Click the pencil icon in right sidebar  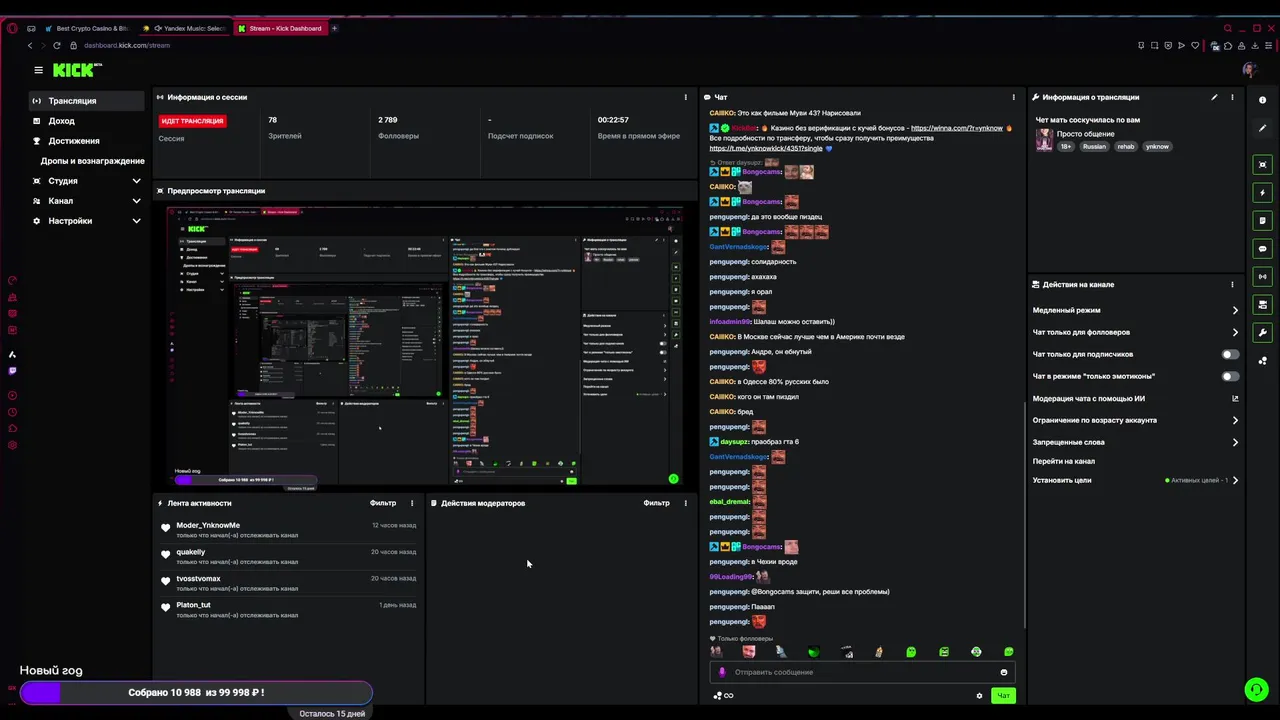coord(1263,129)
